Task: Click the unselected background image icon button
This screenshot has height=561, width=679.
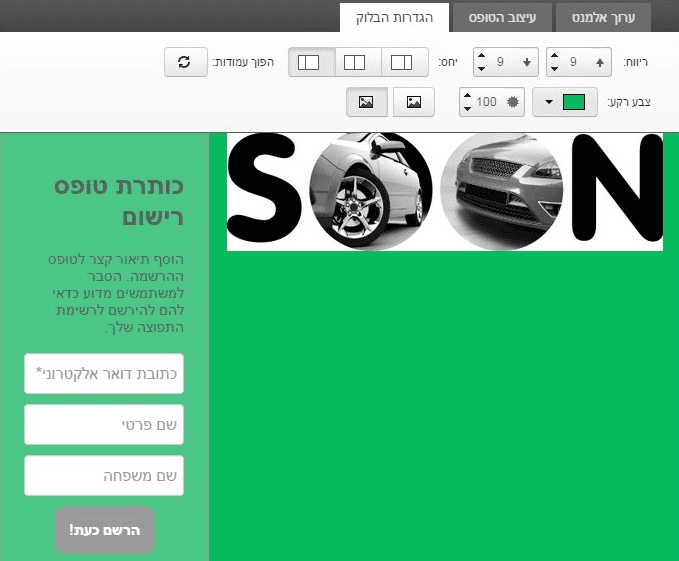Action: pos(414,102)
